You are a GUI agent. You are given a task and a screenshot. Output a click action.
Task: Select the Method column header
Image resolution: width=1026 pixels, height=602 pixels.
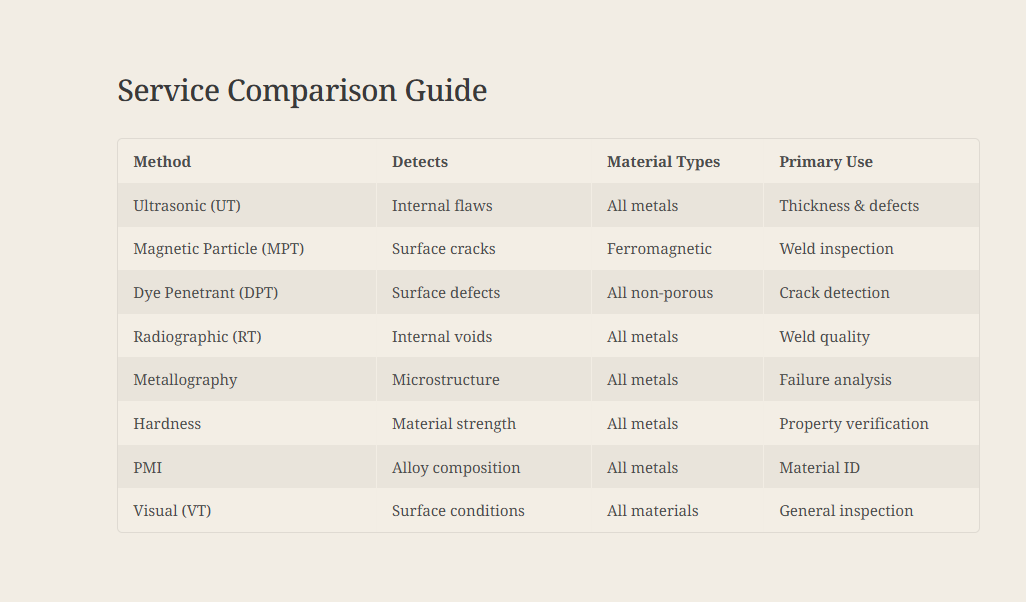click(162, 162)
